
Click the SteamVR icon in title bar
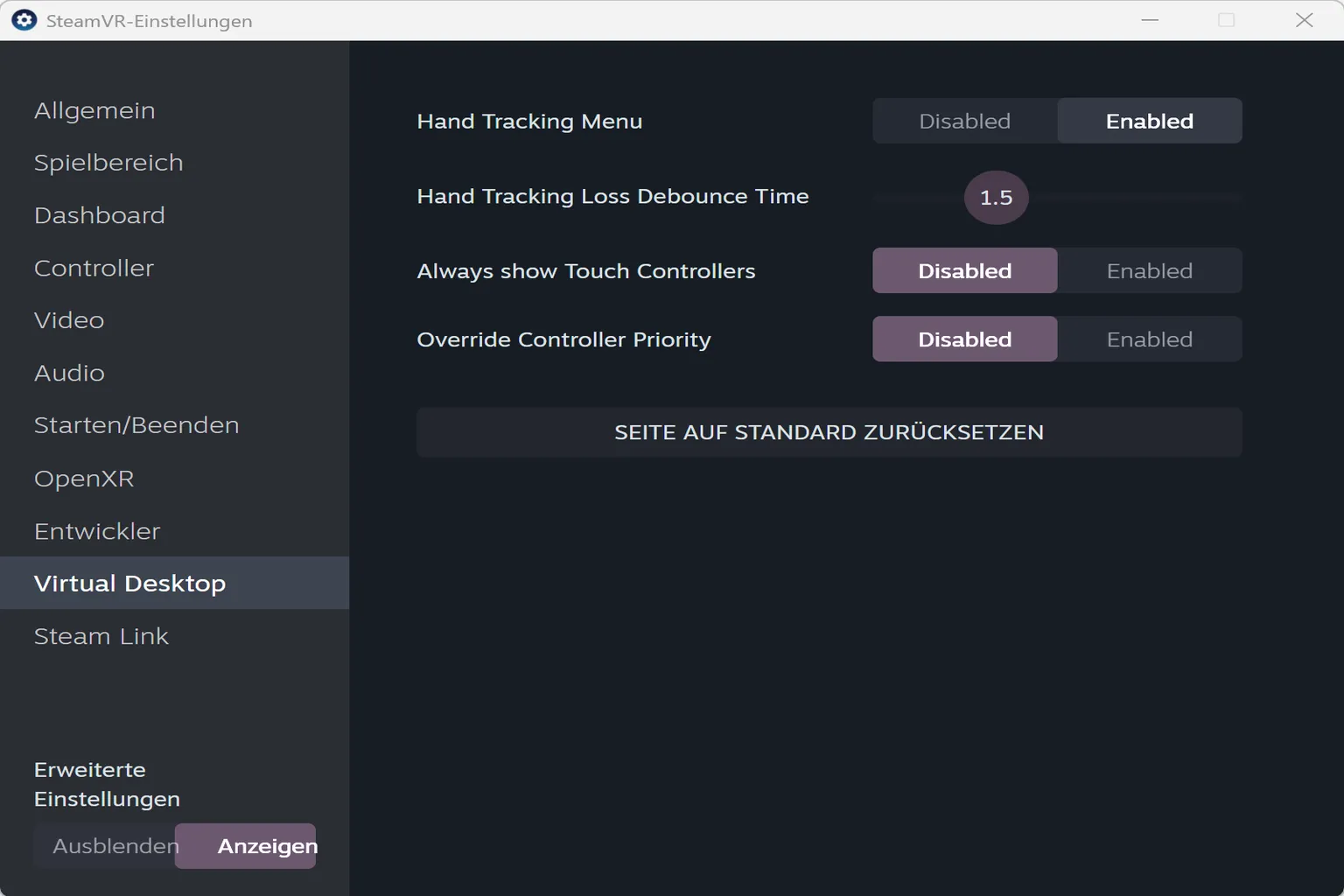click(24, 20)
